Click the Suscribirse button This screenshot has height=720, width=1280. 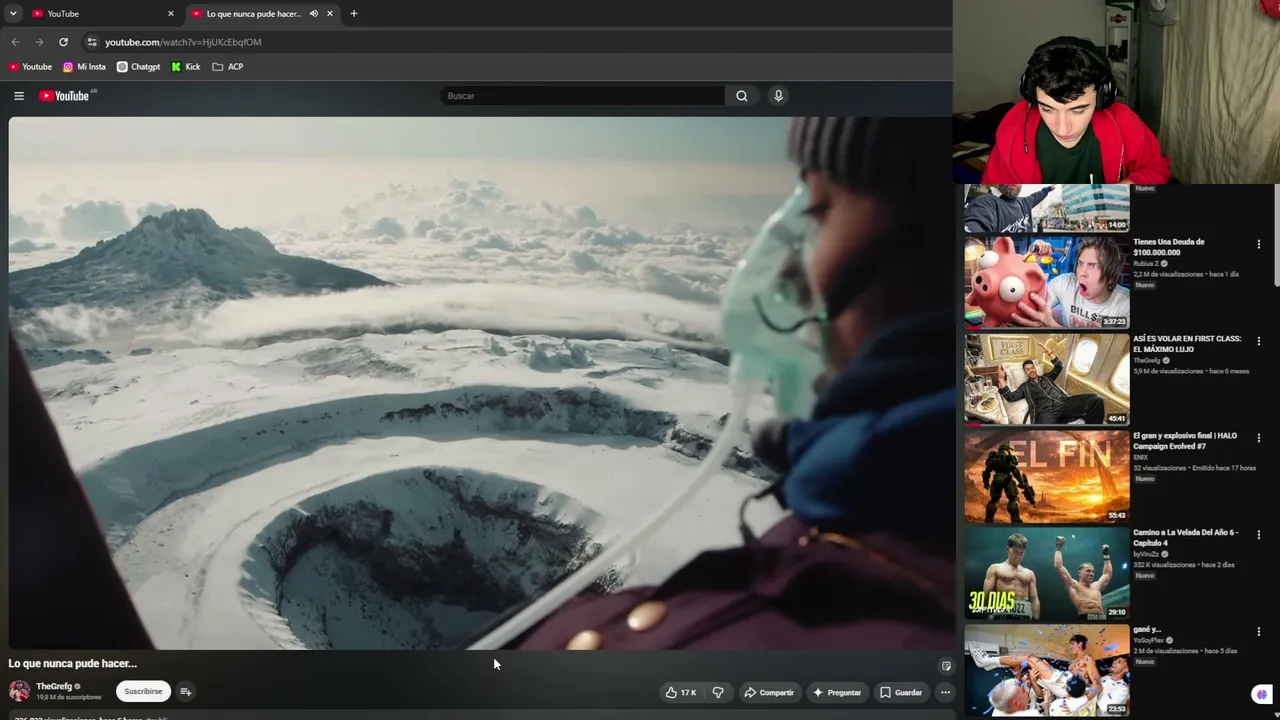143,691
